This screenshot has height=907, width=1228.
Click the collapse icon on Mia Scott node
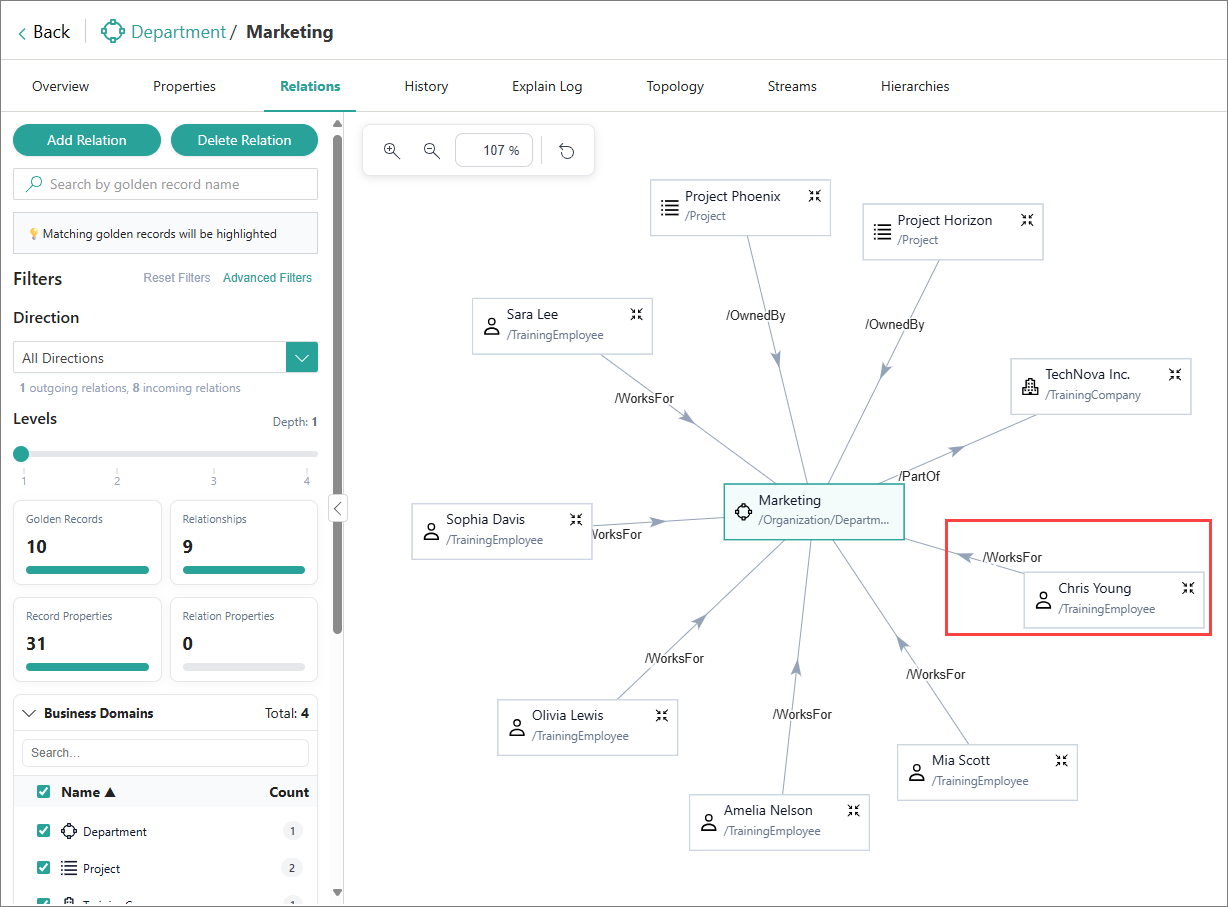(x=1061, y=760)
